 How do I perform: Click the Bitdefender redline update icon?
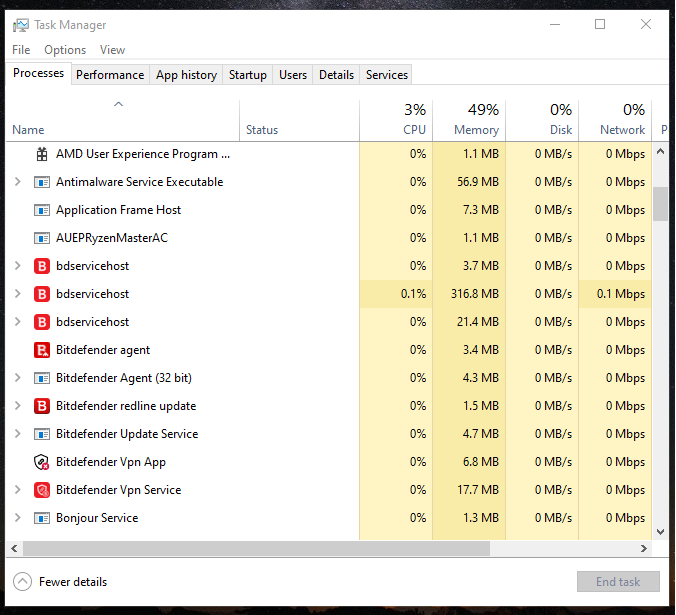(x=42, y=406)
